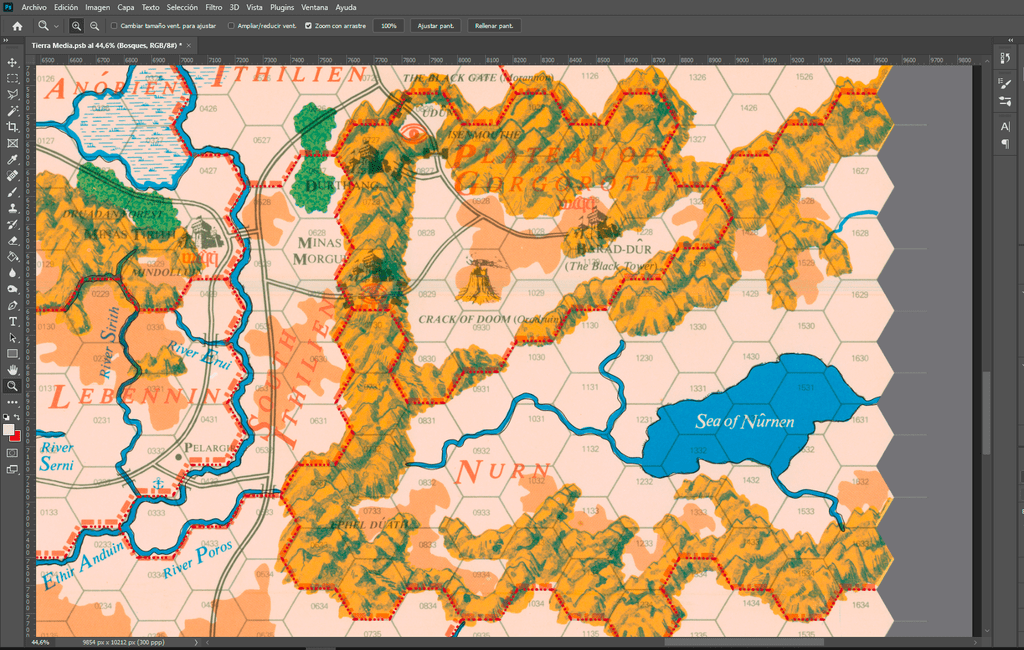This screenshot has width=1024, height=650.
Task: Swap foreground and background colors
Action: click(18, 416)
